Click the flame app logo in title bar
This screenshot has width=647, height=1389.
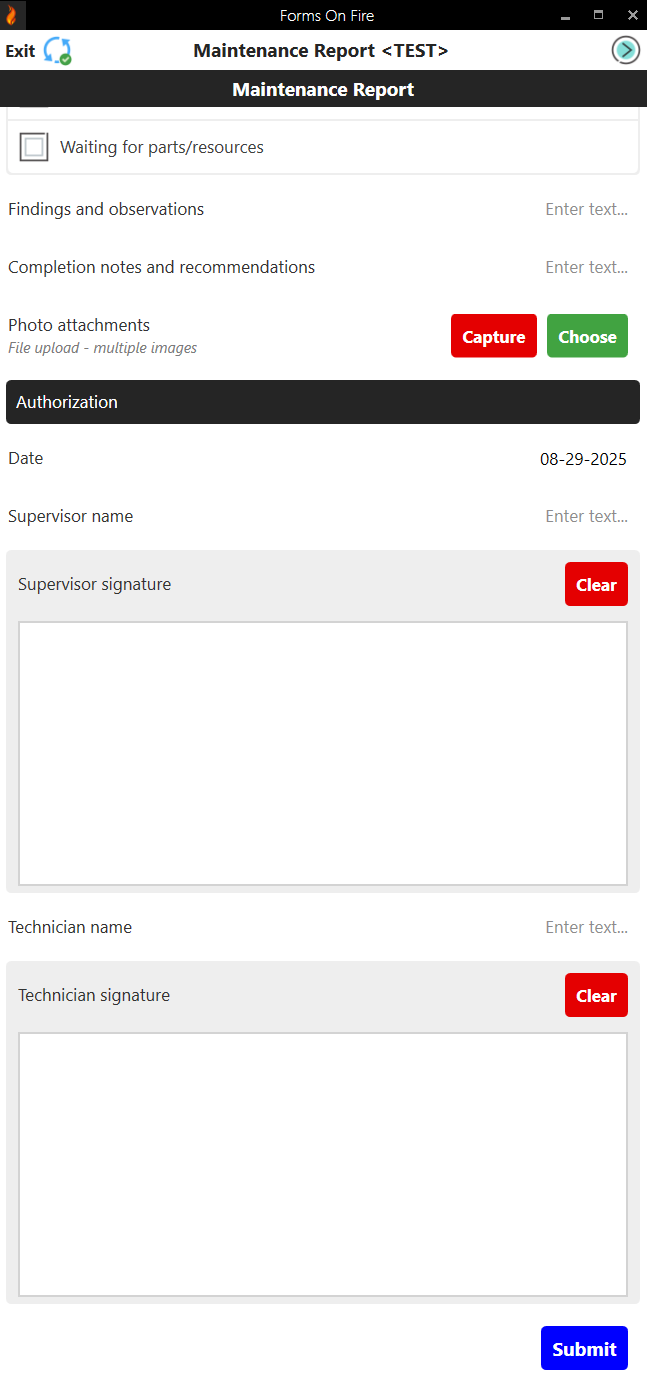(12, 15)
